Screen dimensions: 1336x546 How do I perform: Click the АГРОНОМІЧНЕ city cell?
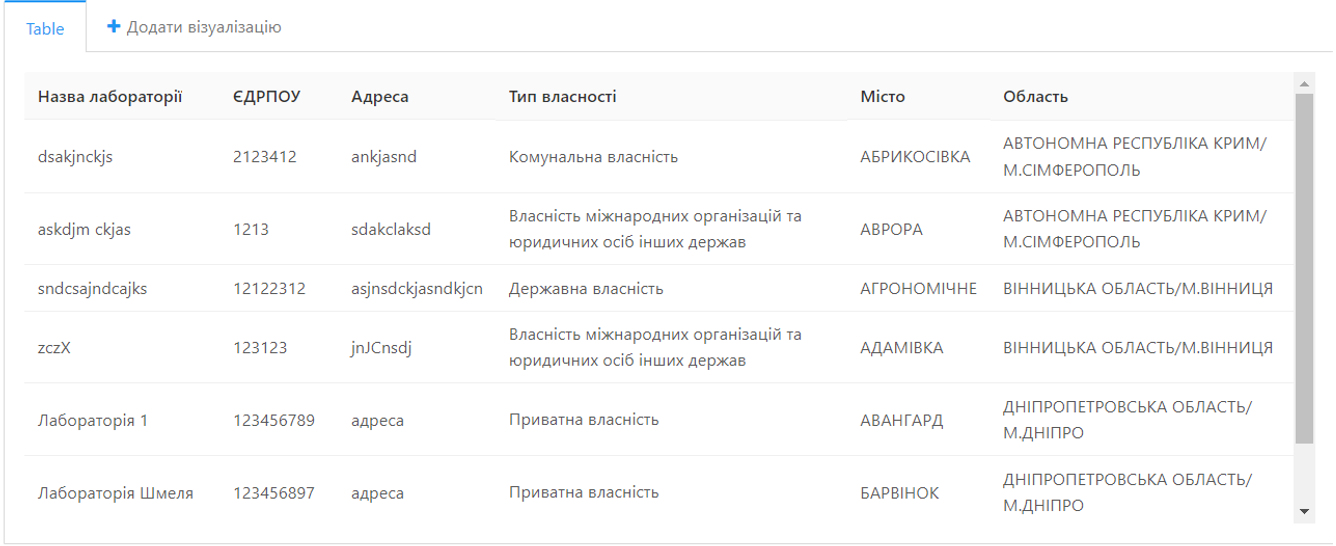point(918,289)
